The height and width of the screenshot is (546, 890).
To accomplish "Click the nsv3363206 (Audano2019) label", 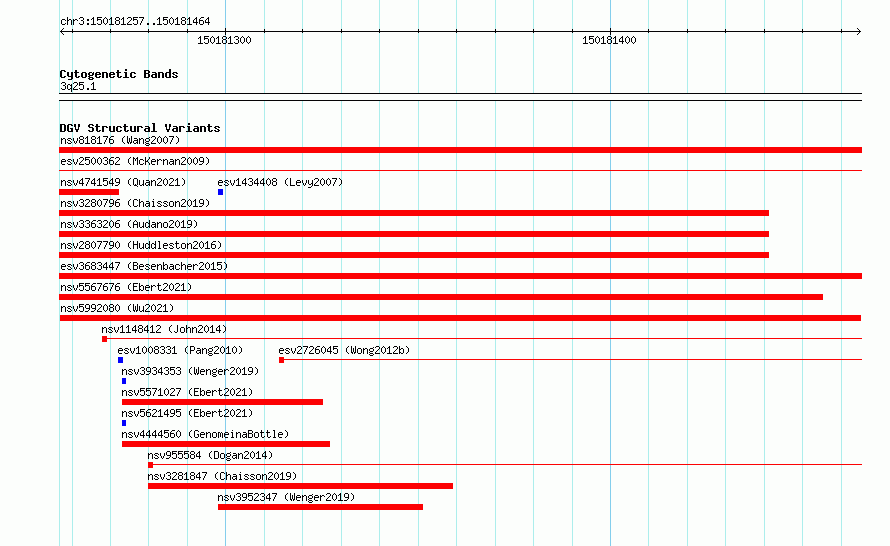I will (129, 224).
